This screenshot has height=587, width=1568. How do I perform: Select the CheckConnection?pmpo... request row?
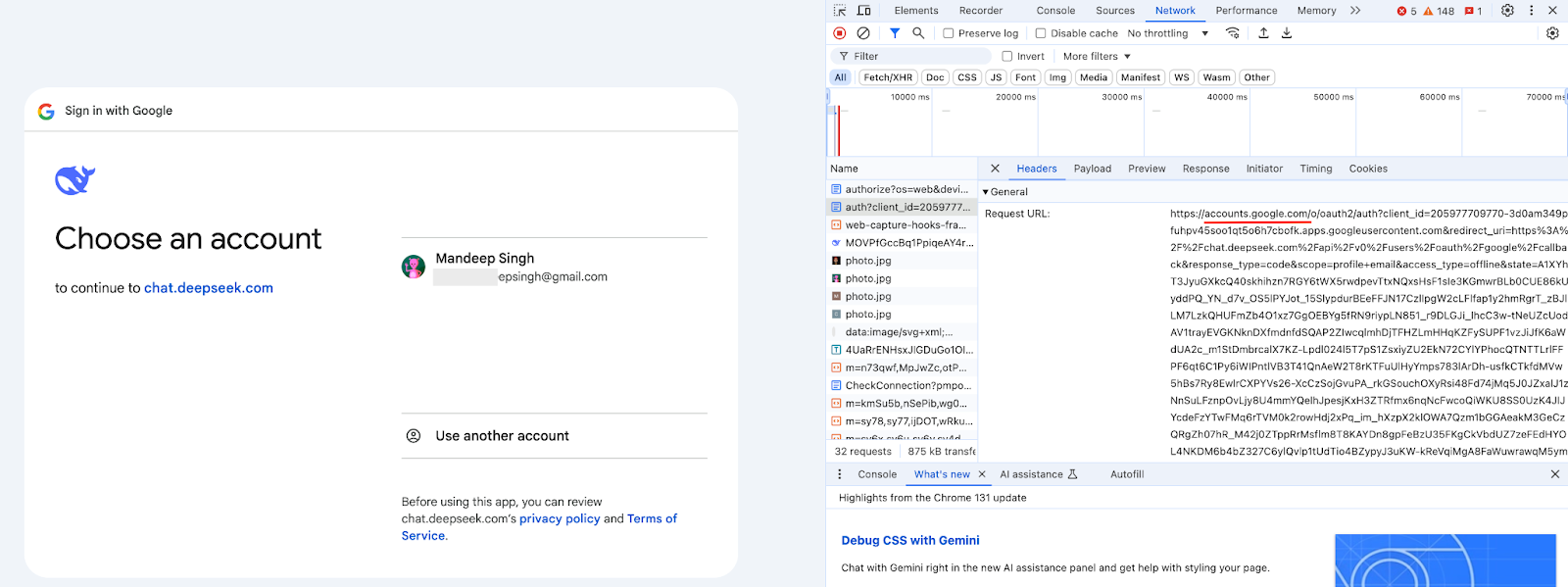point(902,385)
